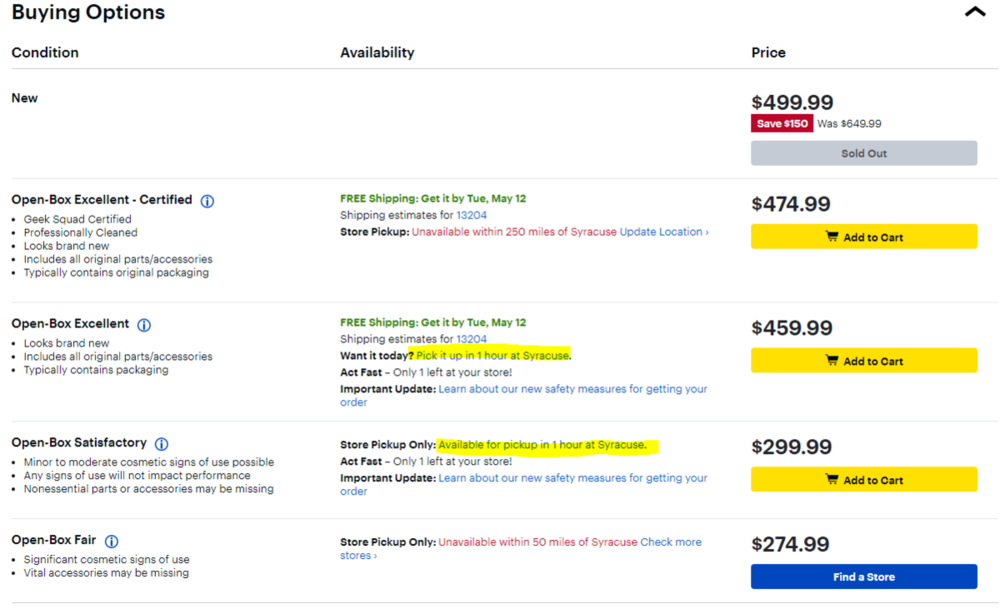Add the $459.99 Open-Box Excellent to cart
The width and height of the screenshot is (1000, 609).
[863, 361]
